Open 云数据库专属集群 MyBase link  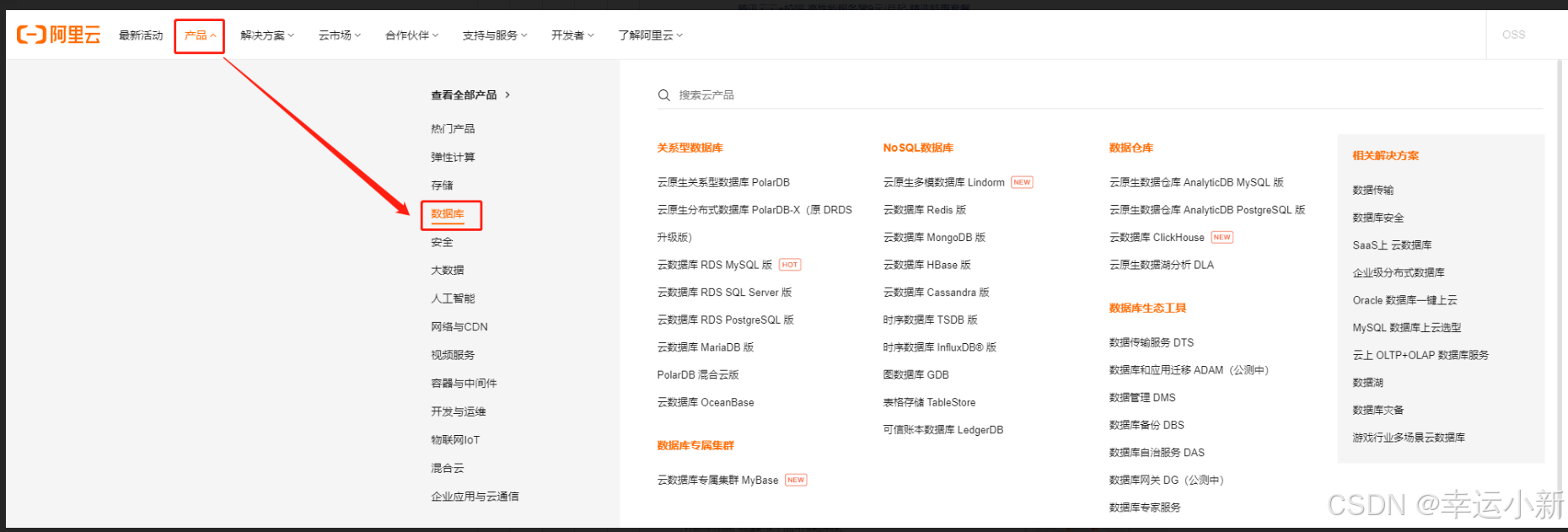717,481
